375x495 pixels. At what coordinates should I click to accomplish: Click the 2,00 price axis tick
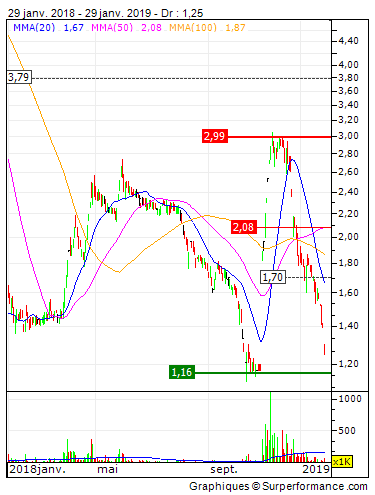348,237
